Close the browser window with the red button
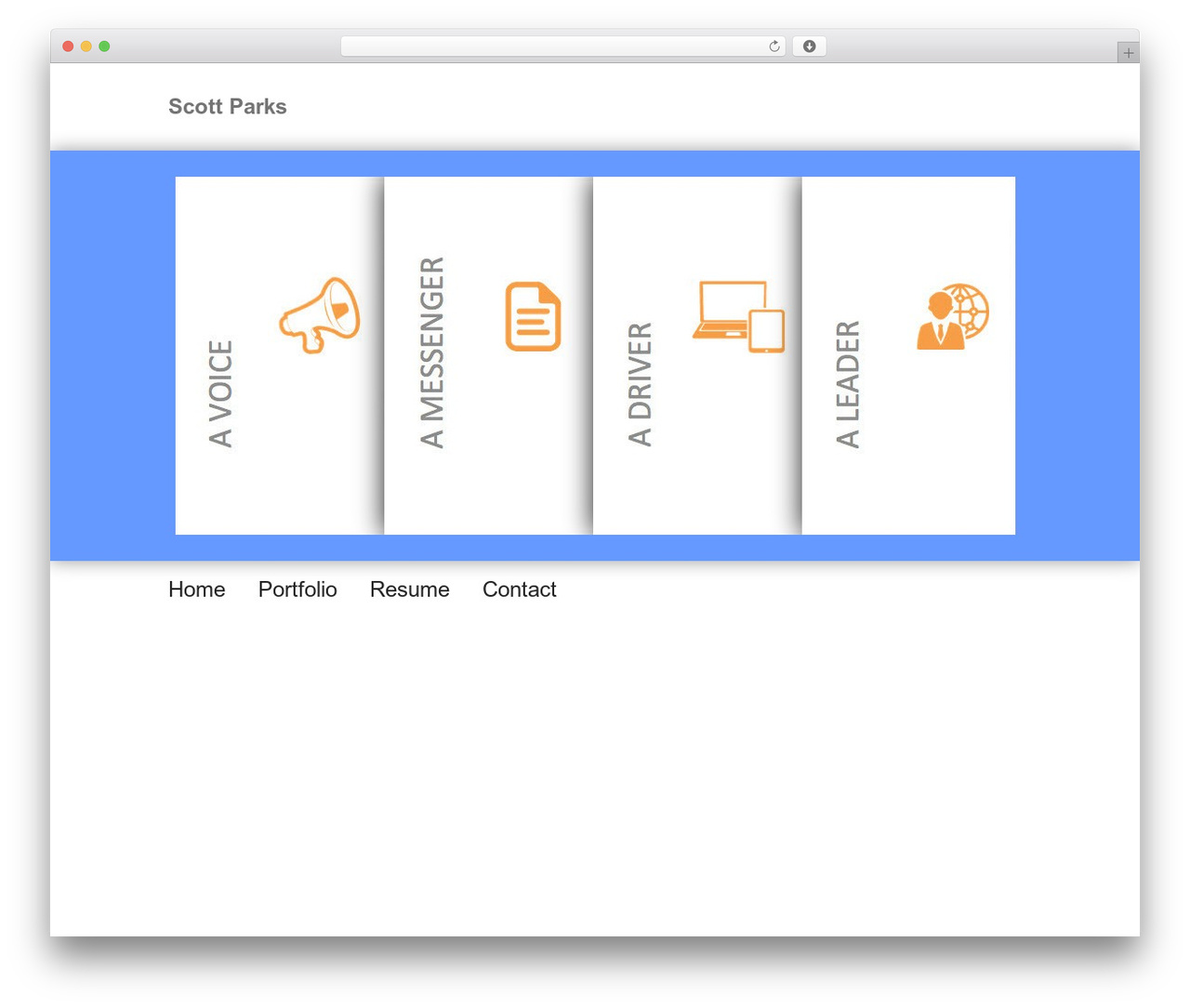 pos(68,46)
